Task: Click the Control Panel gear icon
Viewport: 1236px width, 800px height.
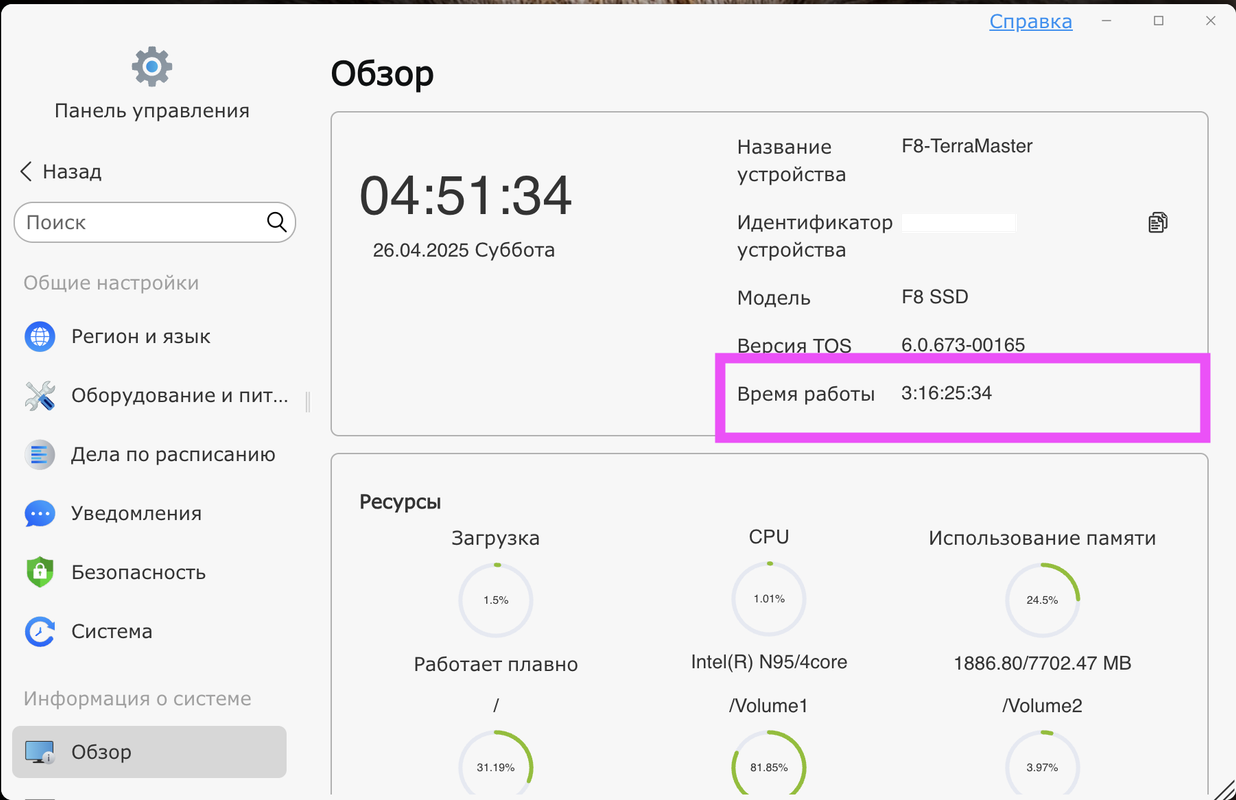Action: click(x=152, y=67)
